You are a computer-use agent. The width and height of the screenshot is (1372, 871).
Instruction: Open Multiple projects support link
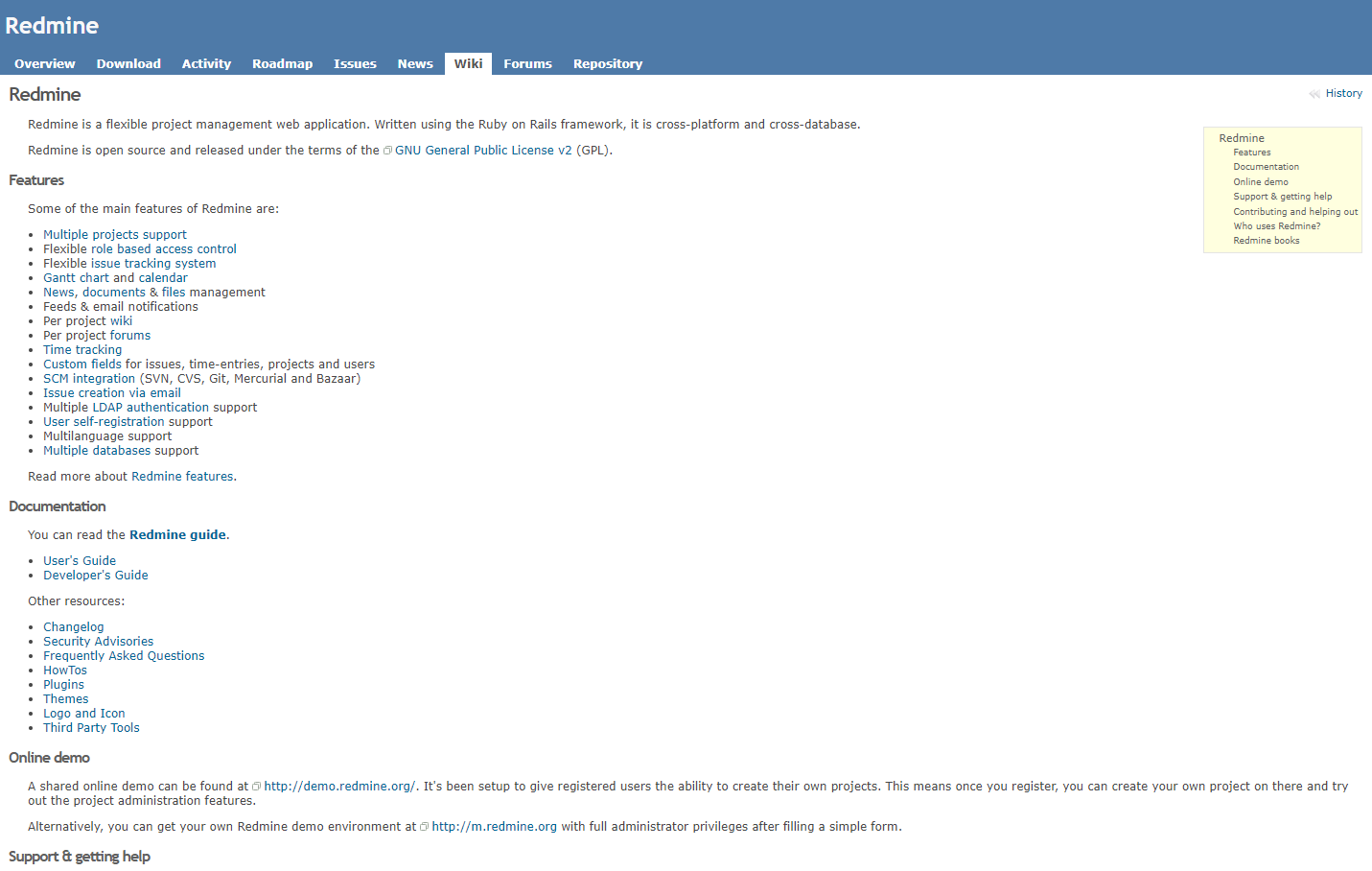click(115, 235)
